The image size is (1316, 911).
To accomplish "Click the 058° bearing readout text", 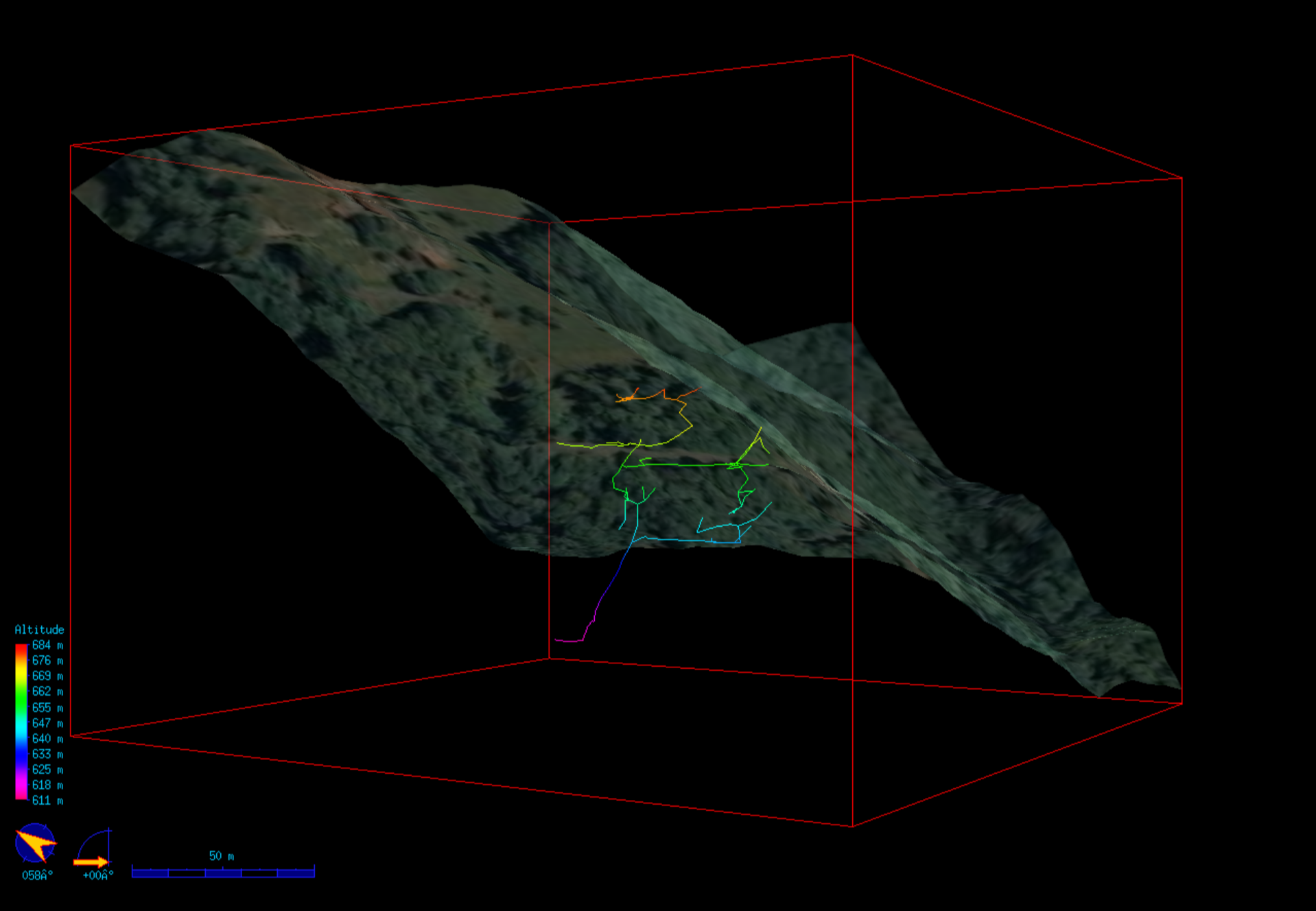I will click(x=37, y=875).
